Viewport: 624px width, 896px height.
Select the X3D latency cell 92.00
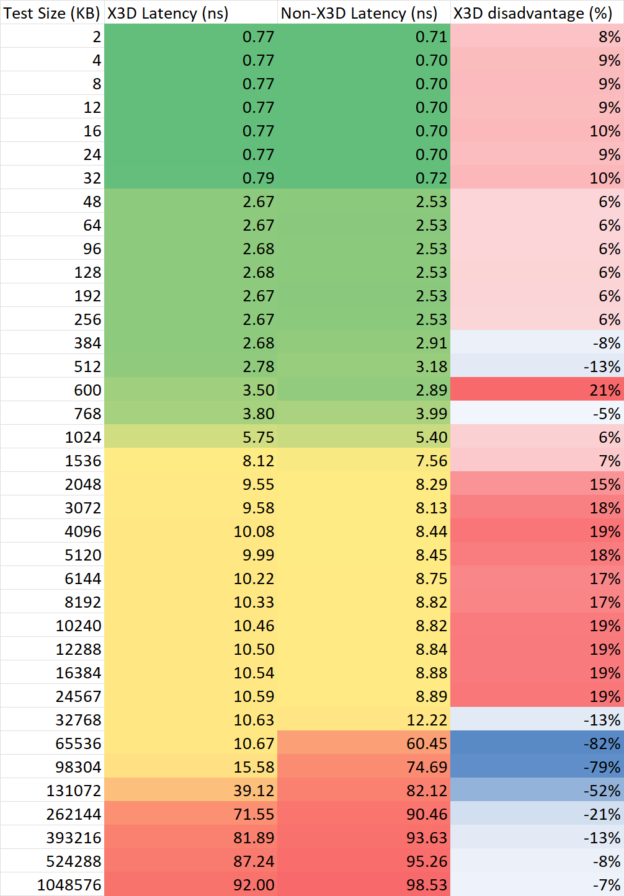[189, 884]
